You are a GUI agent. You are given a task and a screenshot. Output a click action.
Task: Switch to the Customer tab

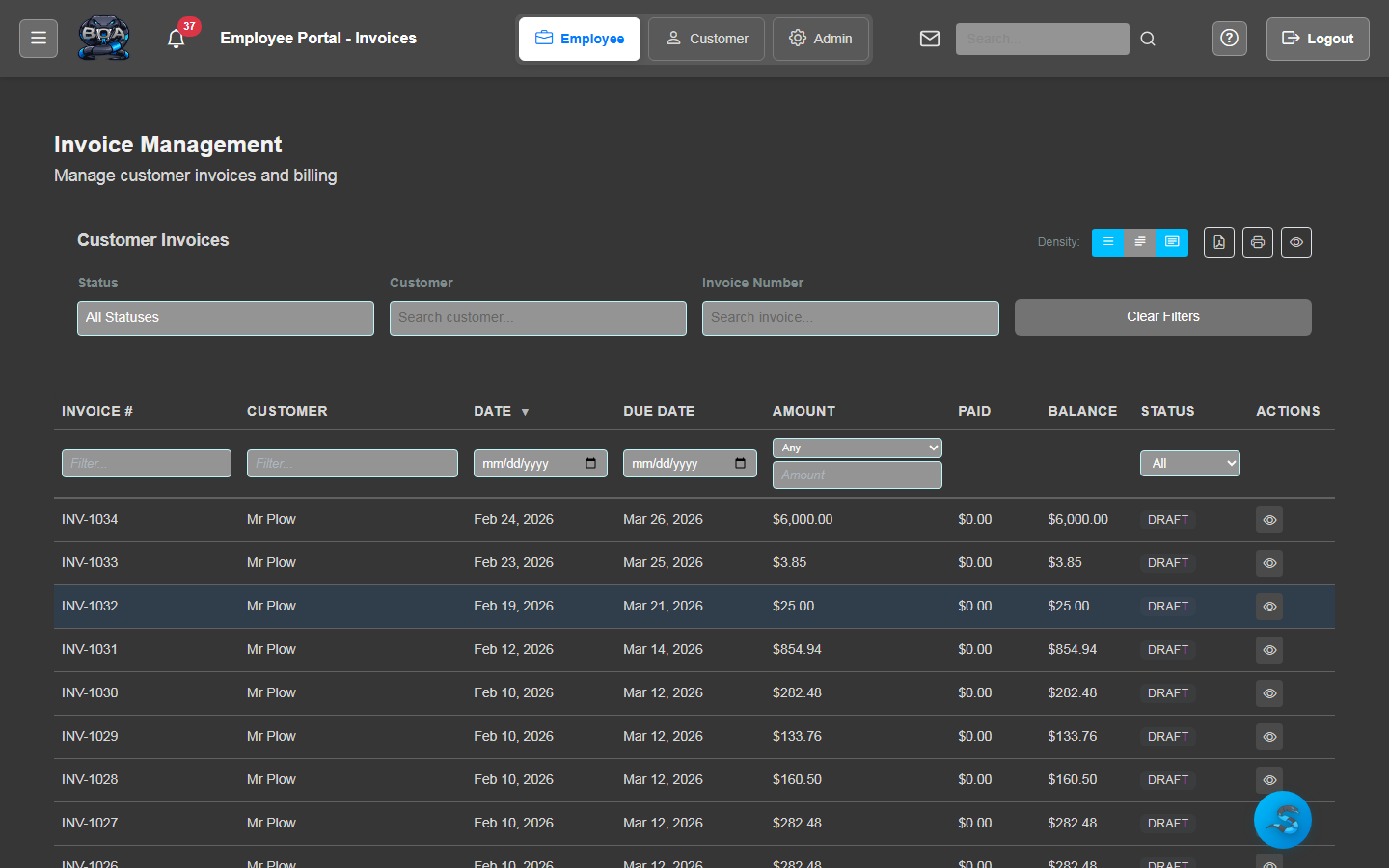(x=706, y=39)
